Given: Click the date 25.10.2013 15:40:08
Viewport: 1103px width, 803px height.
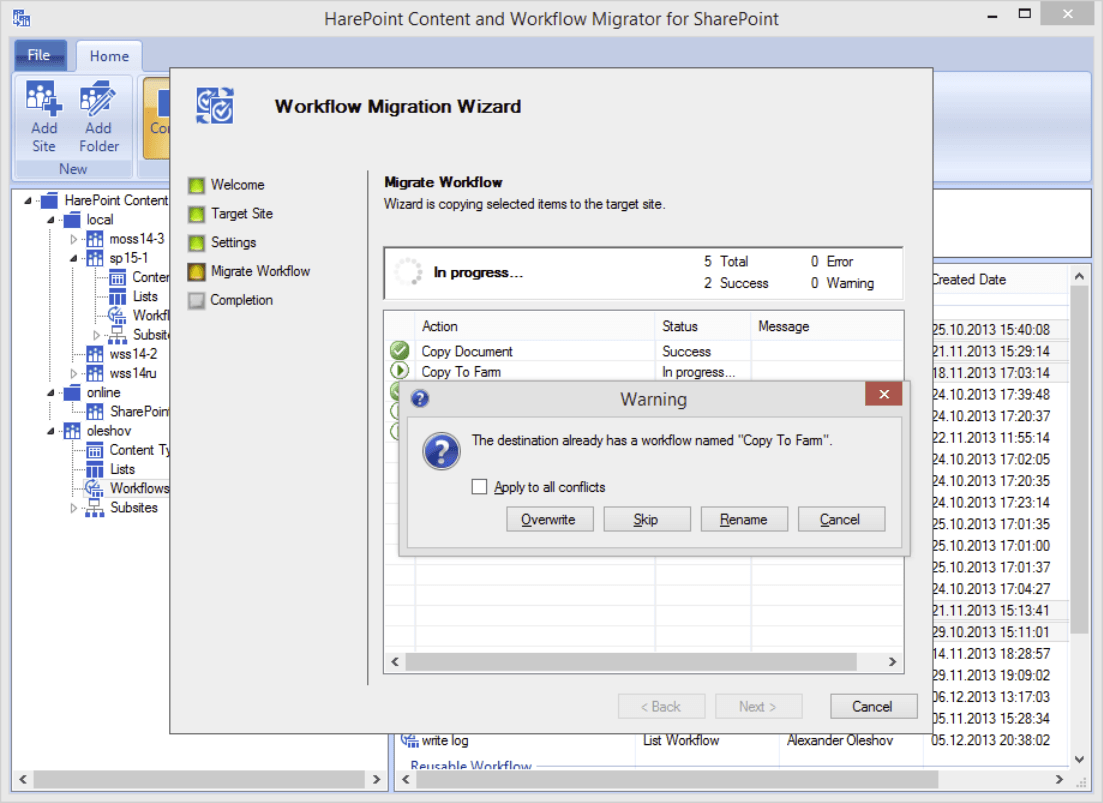Looking at the screenshot, I should point(990,329).
